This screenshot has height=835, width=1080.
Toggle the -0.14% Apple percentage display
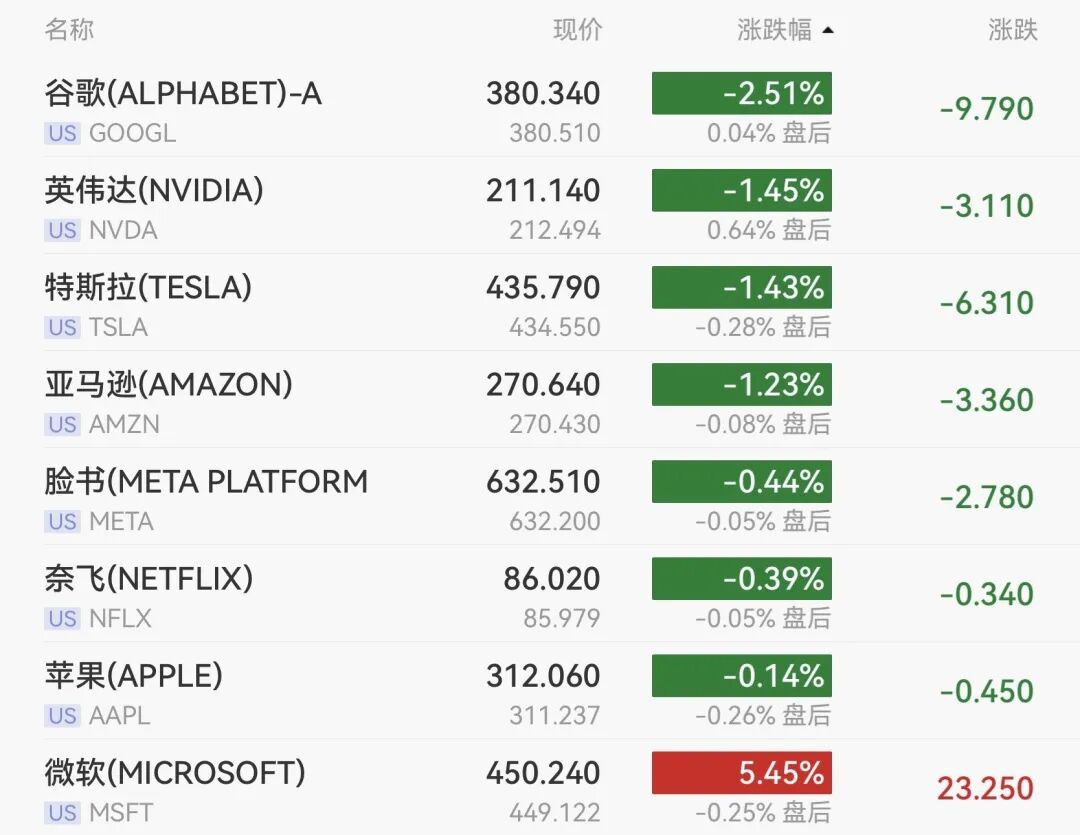[x=742, y=676]
